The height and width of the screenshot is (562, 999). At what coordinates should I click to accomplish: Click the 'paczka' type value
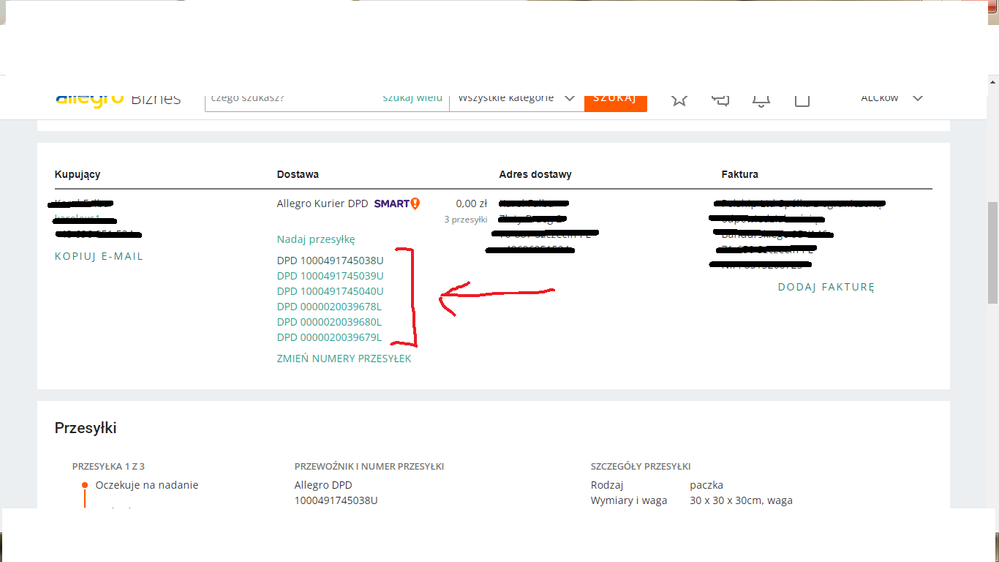[707, 485]
